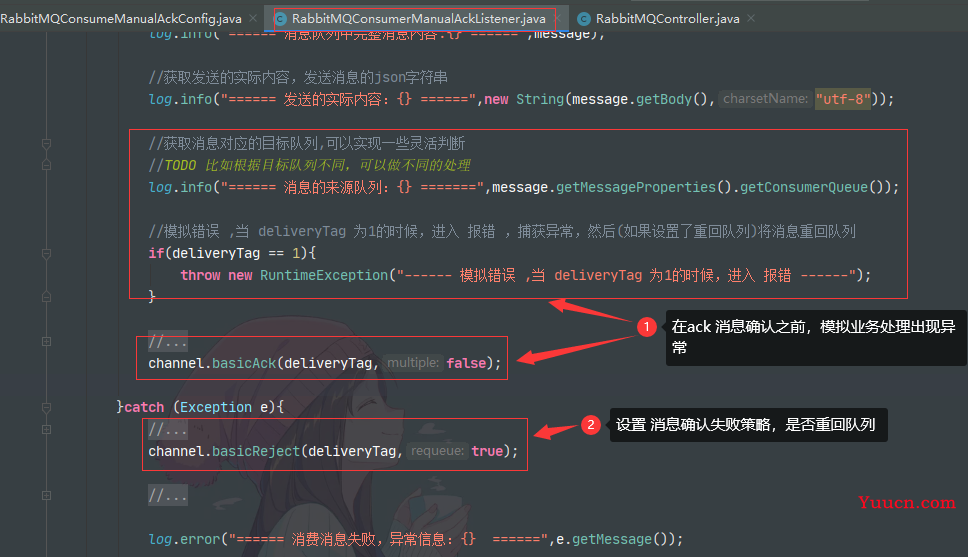
Task: Click 'getConsumerQueue' method call
Action: [804, 187]
